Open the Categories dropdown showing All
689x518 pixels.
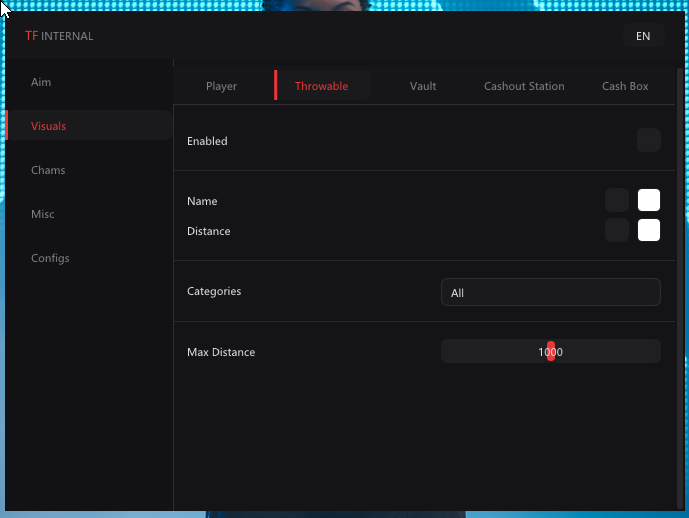[x=551, y=292]
